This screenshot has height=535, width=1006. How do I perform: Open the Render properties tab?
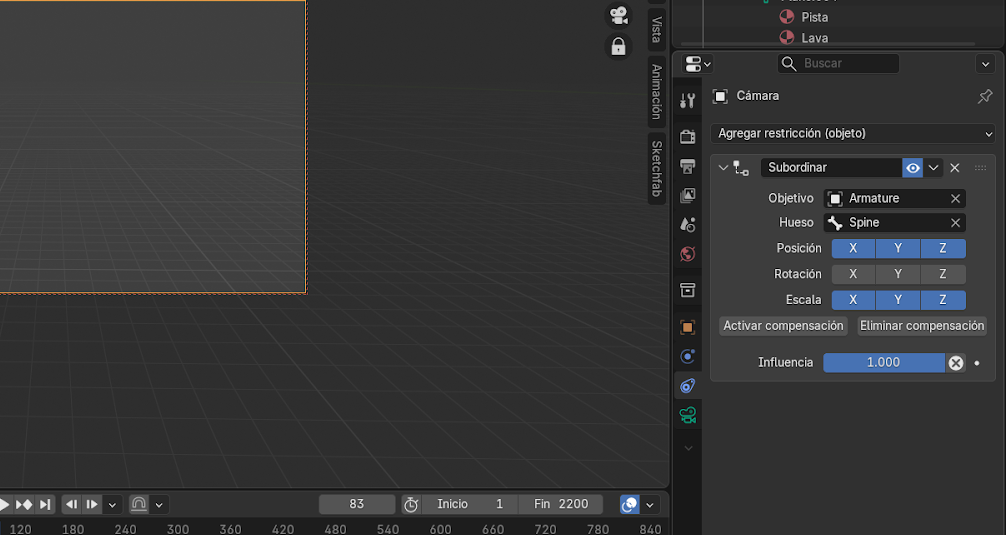687,136
